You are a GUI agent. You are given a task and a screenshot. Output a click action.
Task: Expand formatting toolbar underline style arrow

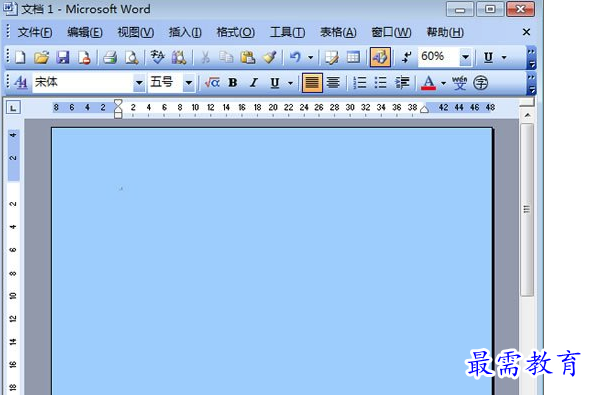click(290, 82)
